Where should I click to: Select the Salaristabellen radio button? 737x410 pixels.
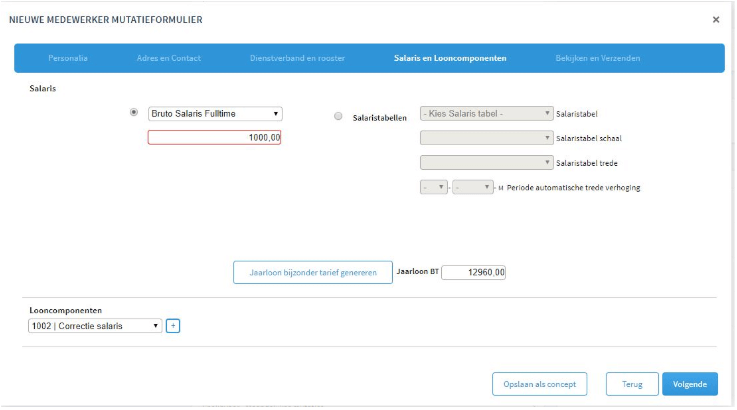(x=338, y=117)
